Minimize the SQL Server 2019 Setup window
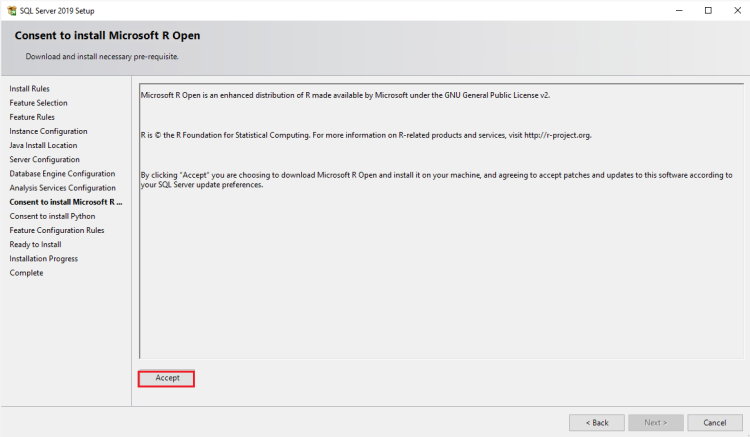This screenshot has height=437, width=750. (x=679, y=11)
